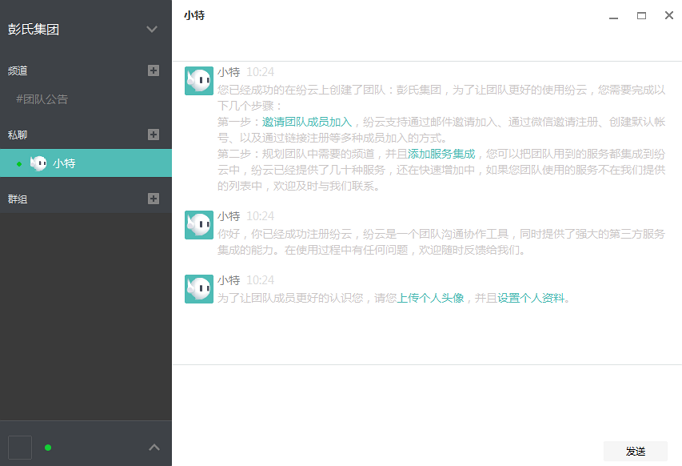Expand the user status menu chevron
The image size is (682, 466).
tap(154, 447)
